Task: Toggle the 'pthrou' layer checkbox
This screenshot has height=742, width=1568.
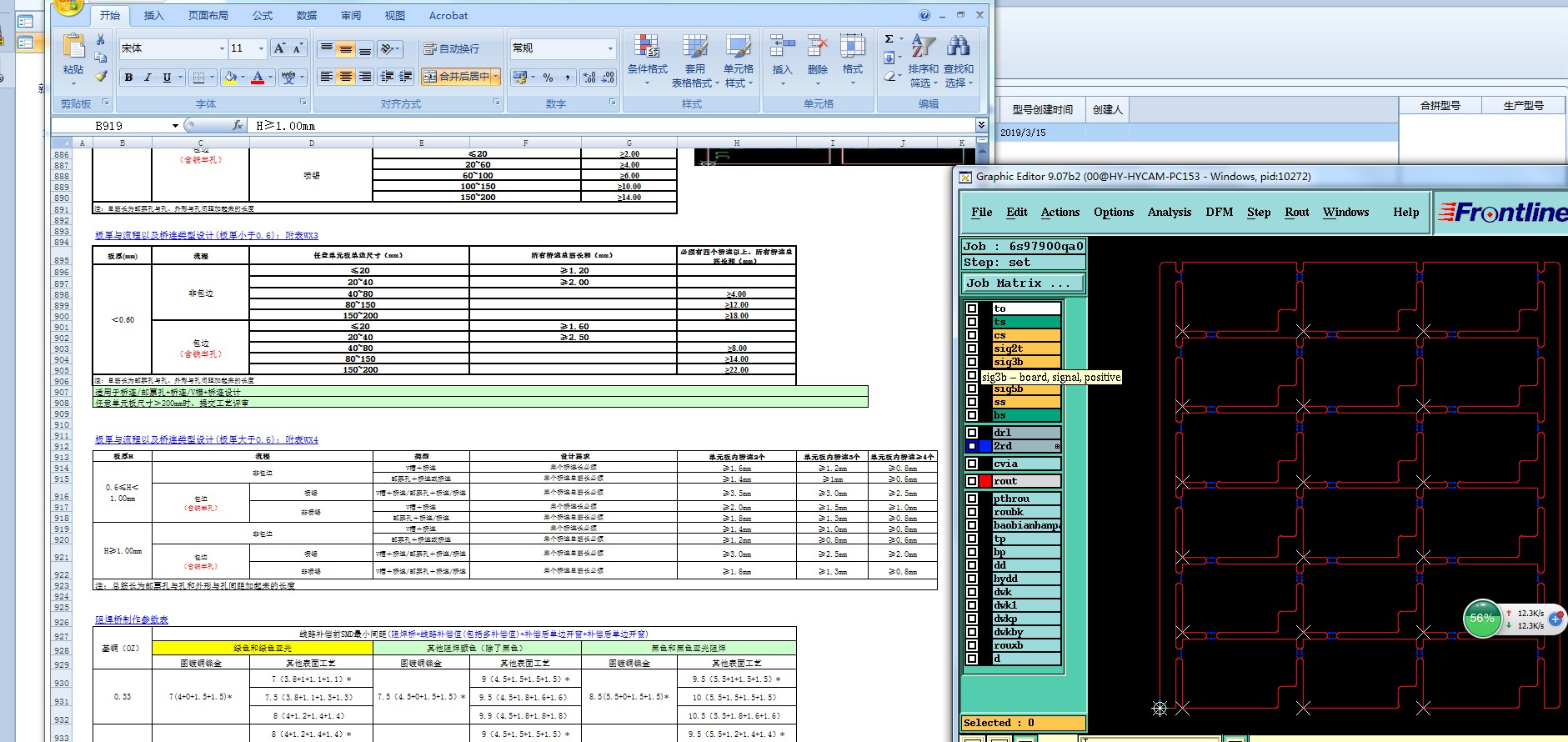Action: point(972,499)
